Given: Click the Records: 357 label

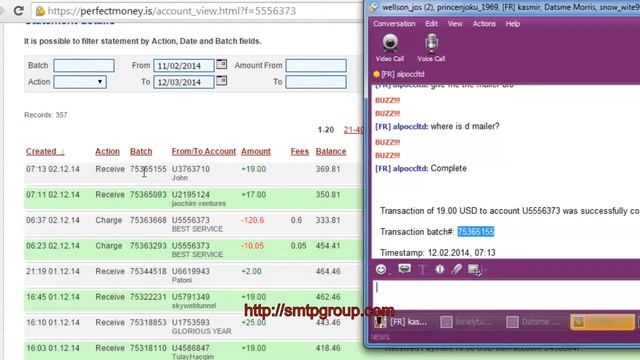Looking at the screenshot, I should 46,115.
